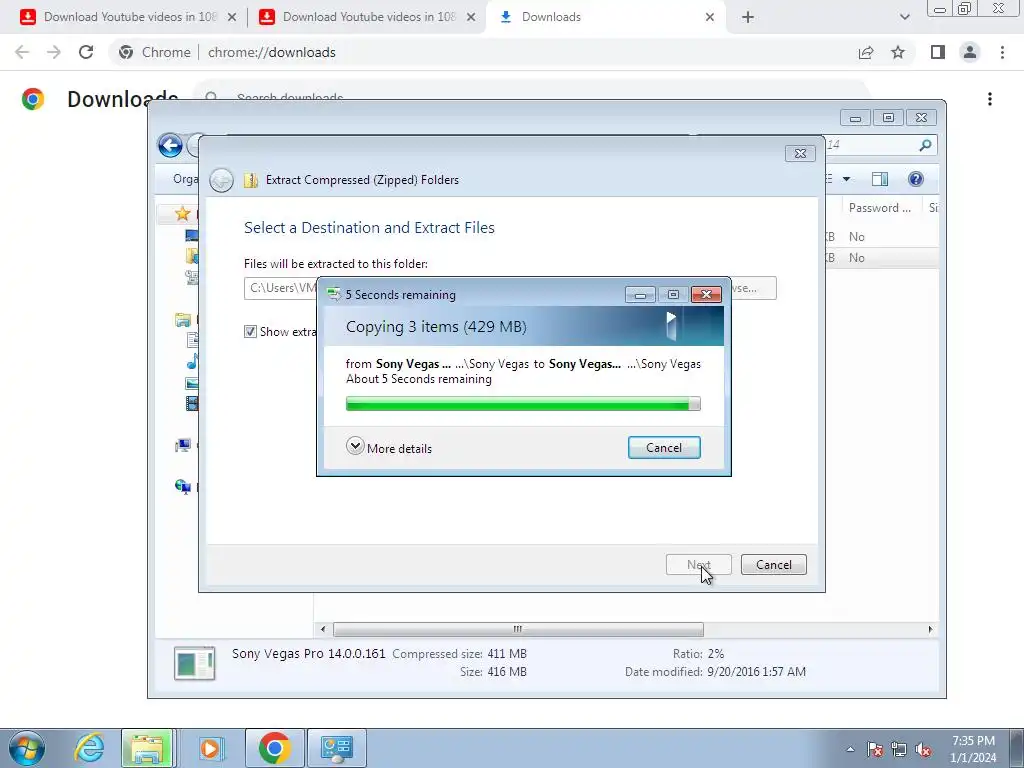1024x768 pixels.
Task: Click the wizard back arrow icon
Action: tap(221, 180)
